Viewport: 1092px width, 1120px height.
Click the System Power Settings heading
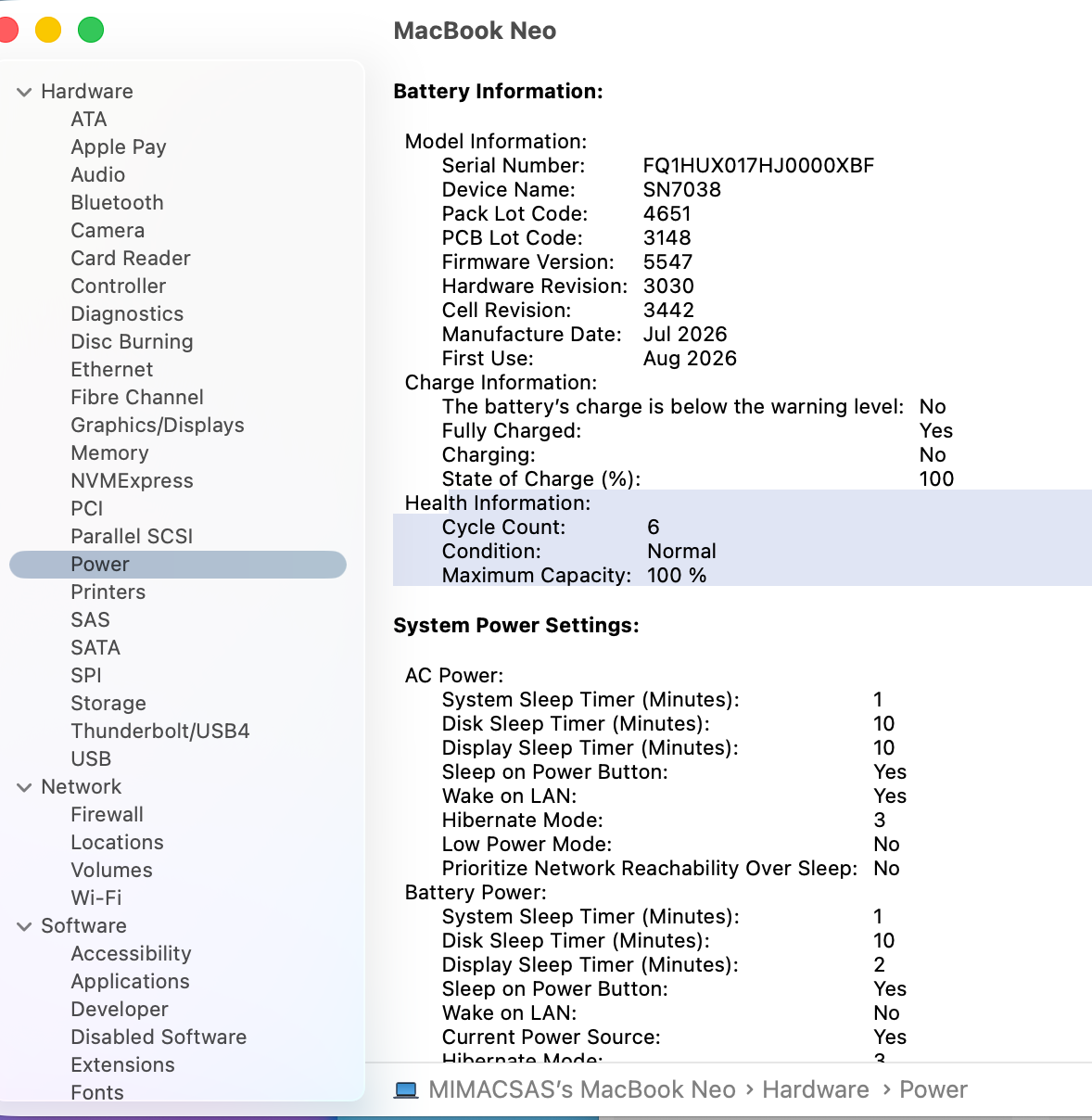516,626
